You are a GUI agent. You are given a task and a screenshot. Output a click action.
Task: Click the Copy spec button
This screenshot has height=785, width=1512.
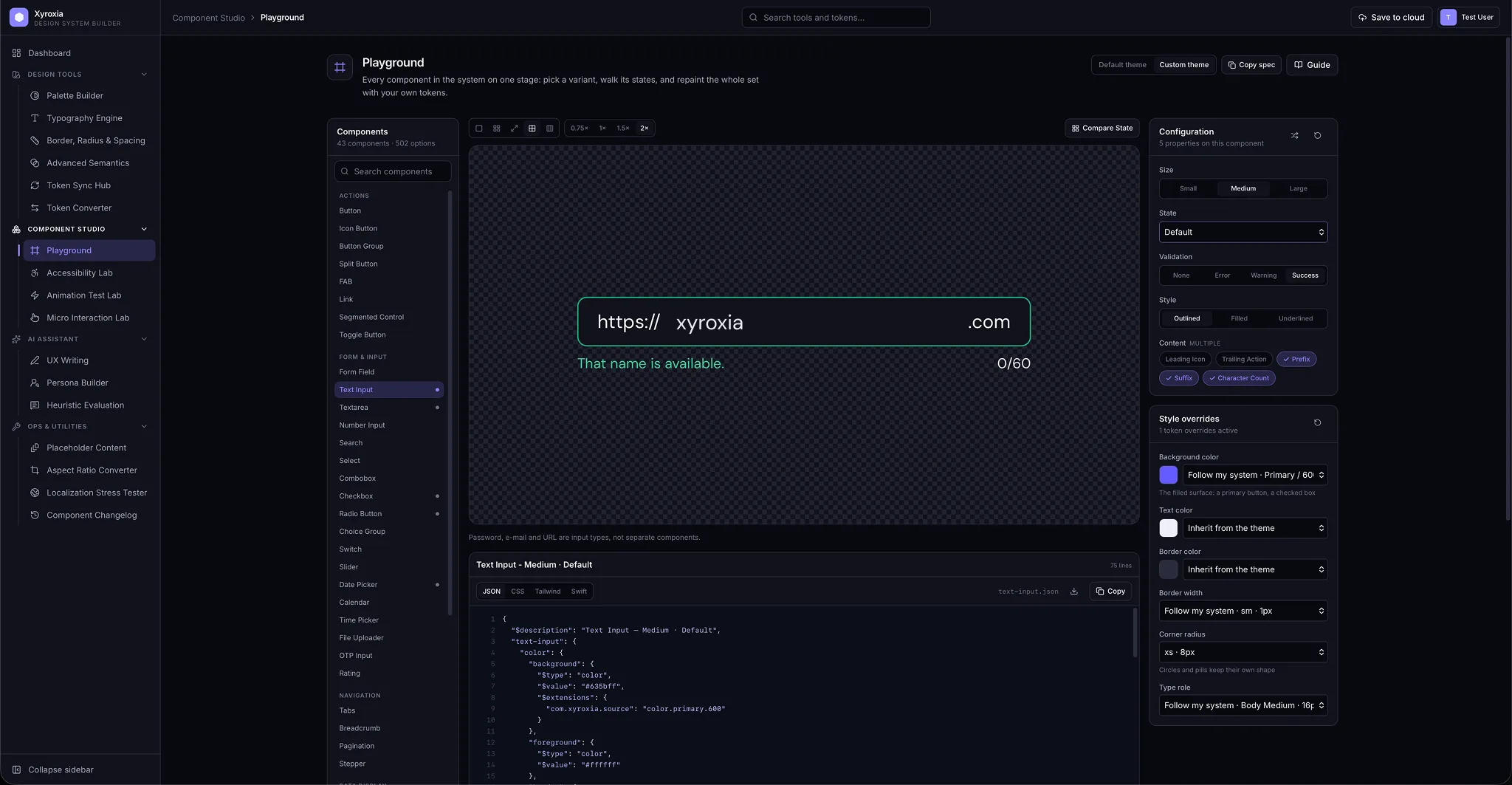1251,65
